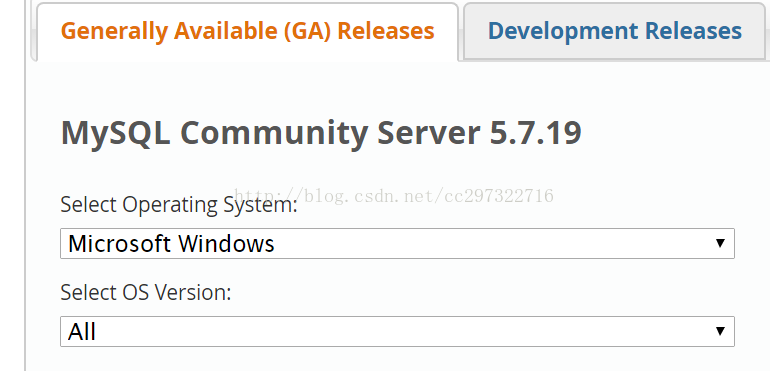Switch to the Development Releases tab
The height and width of the screenshot is (371, 770).
614,31
